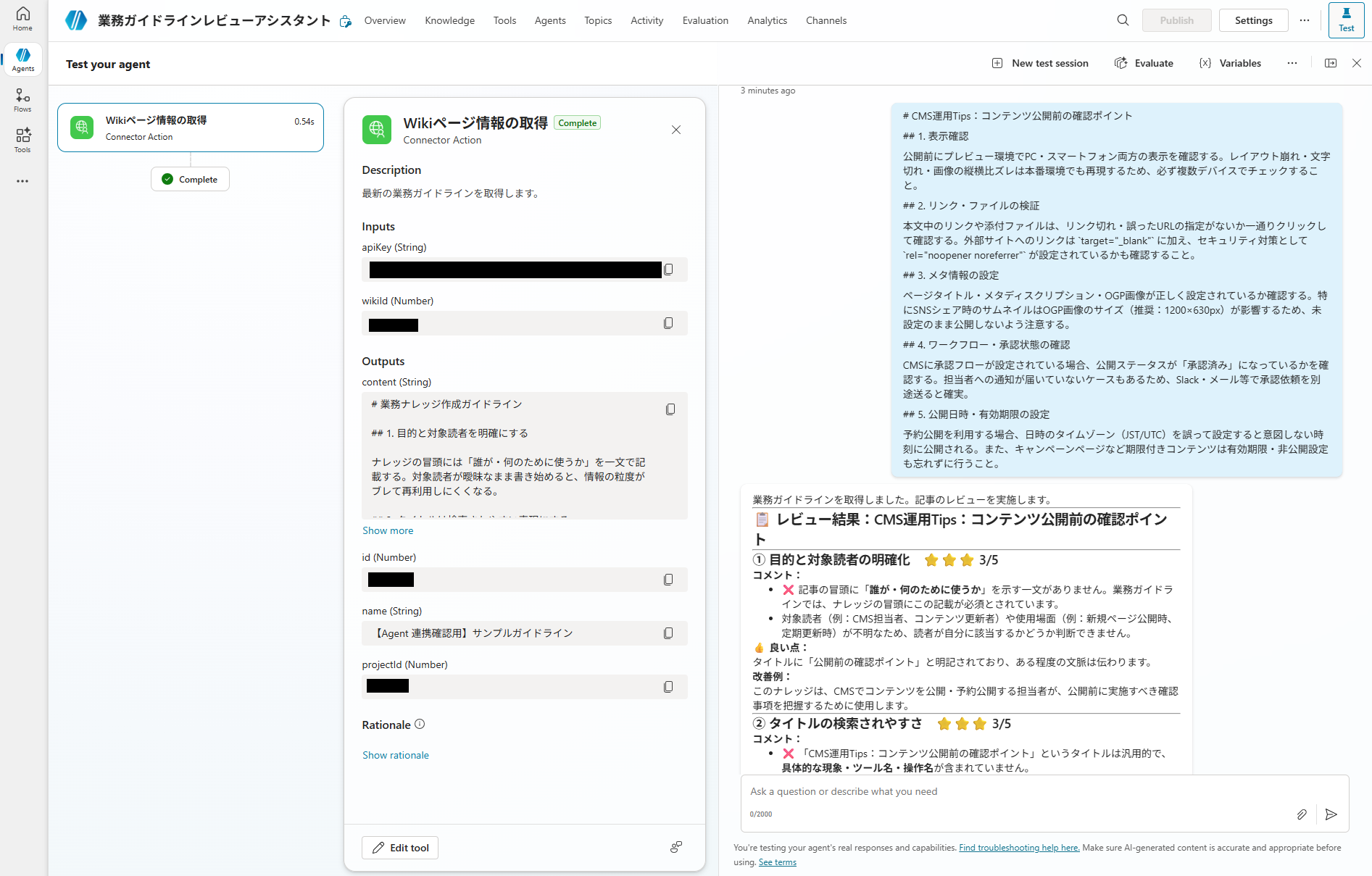This screenshot has height=876, width=1372.
Task: Click the chat message input field
Action: click(1015, 792)
